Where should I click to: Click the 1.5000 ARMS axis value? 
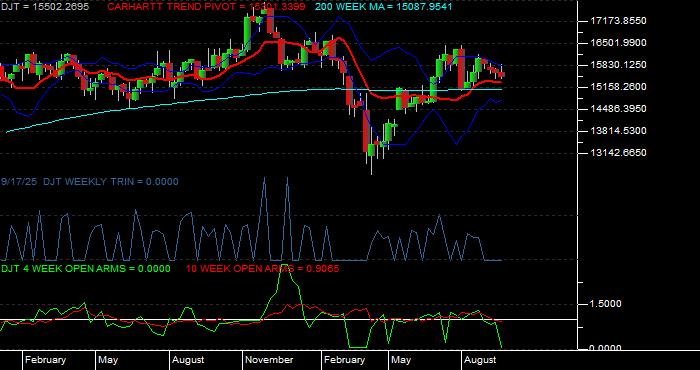(605, 304)
